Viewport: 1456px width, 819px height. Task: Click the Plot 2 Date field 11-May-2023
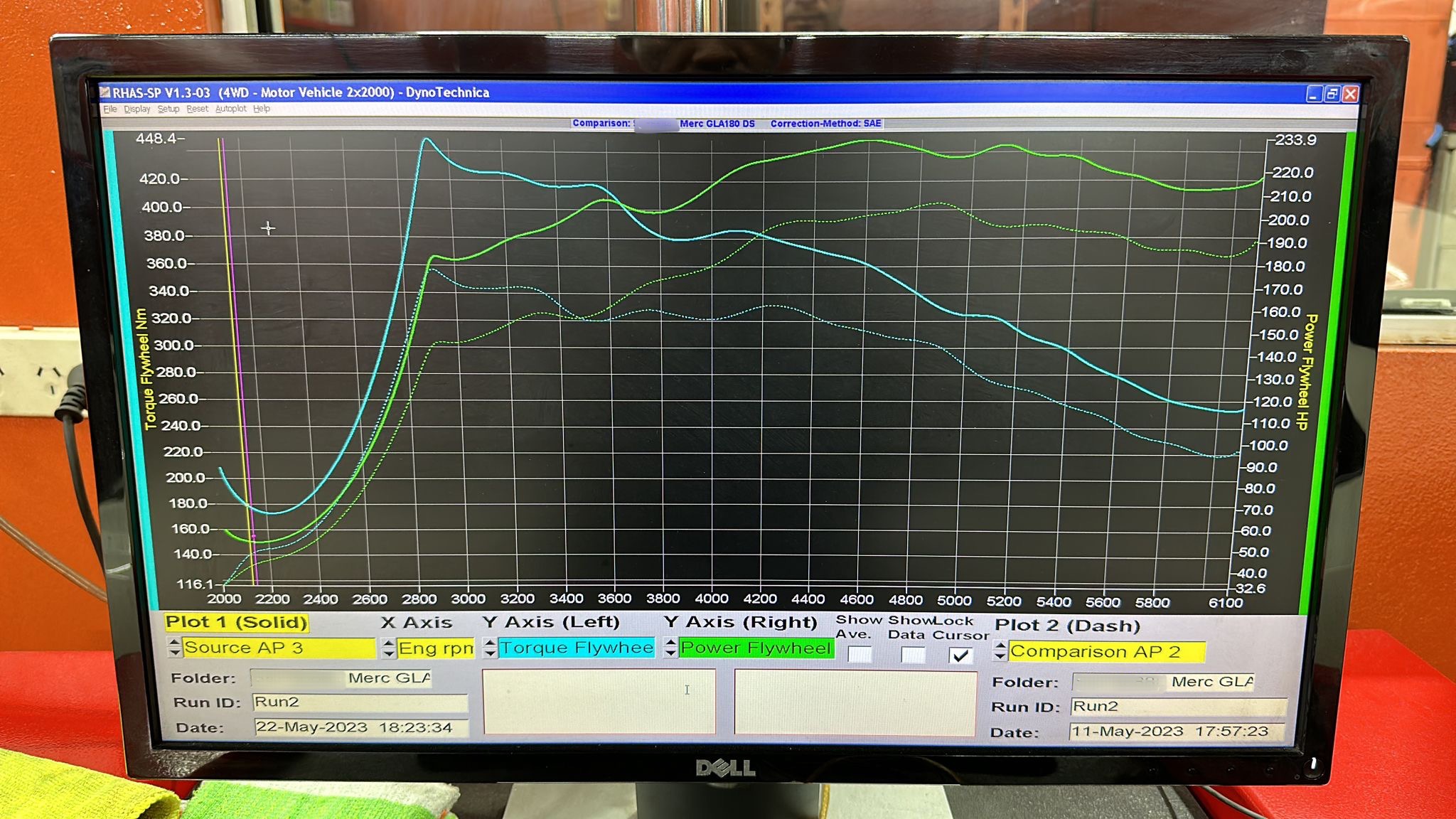click(x=1177, y=732)
